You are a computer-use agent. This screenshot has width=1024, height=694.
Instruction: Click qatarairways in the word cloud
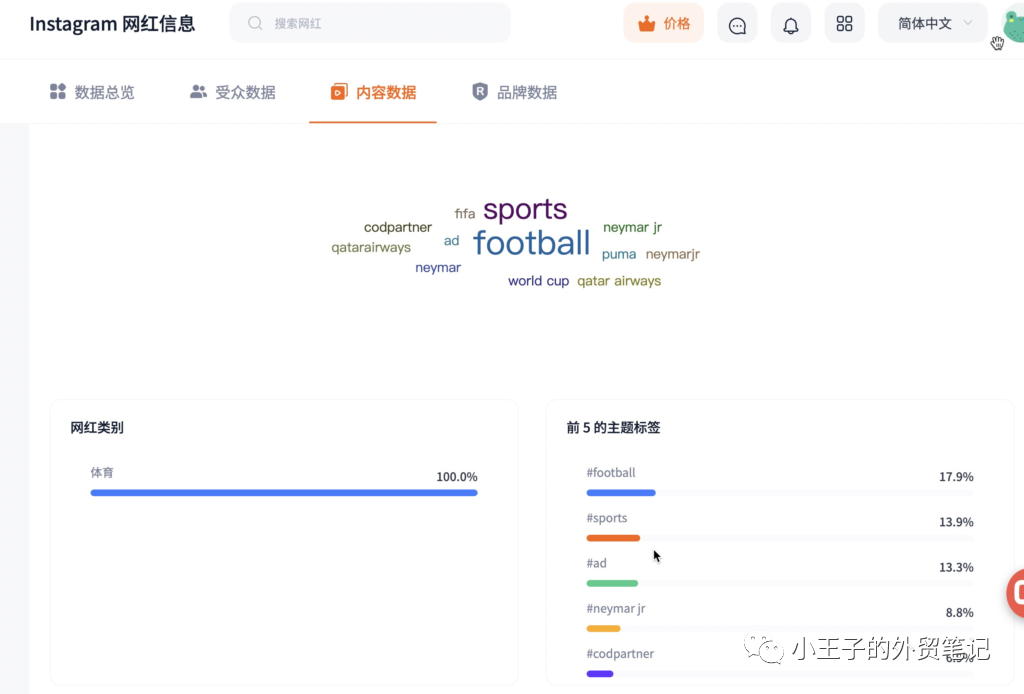371,247
